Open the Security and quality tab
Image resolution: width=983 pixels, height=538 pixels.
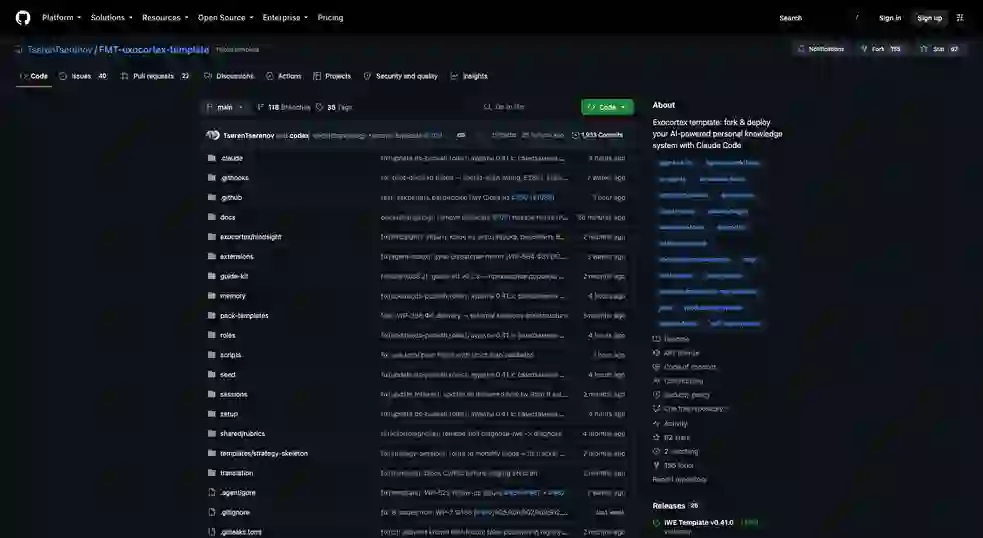pos(401,76)
